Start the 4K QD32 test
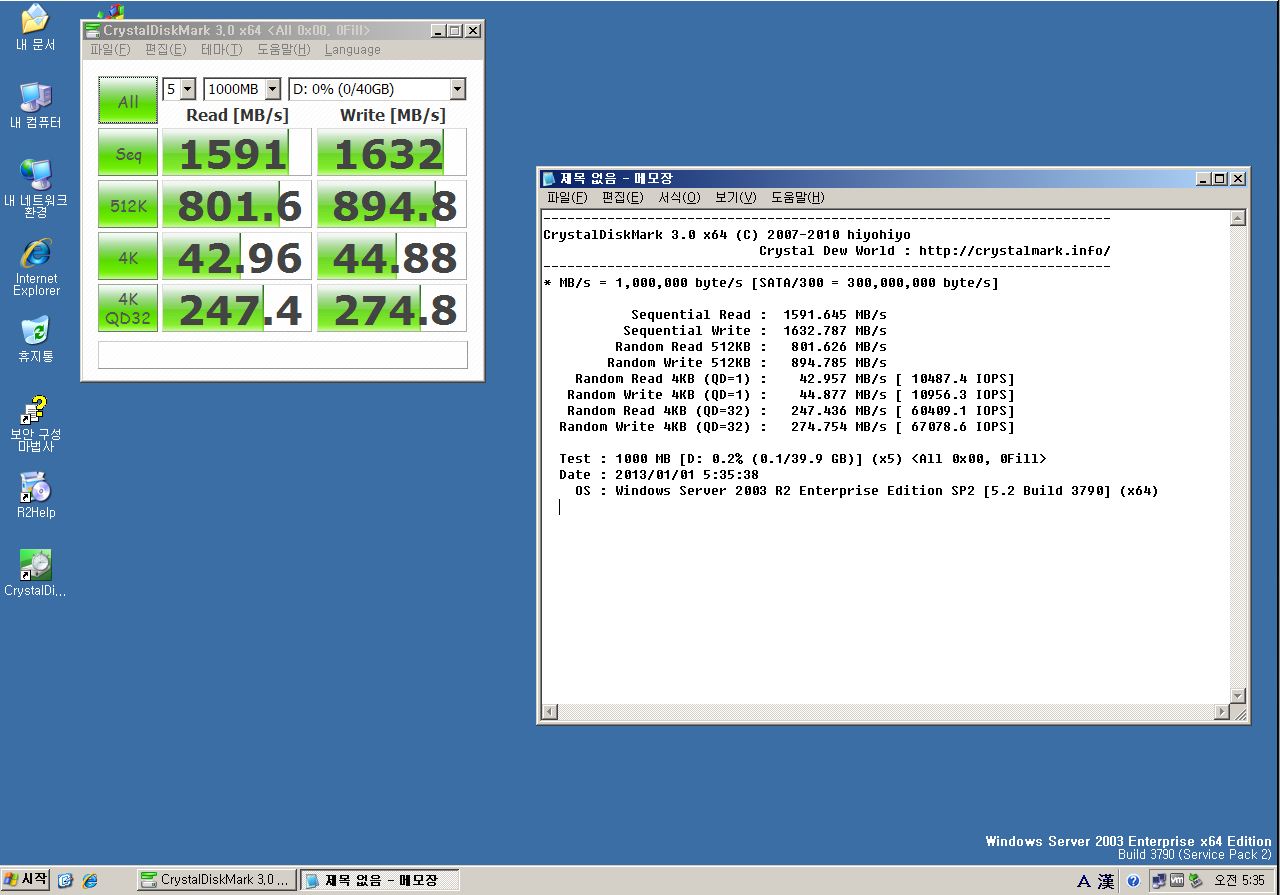 pos(128,309)
